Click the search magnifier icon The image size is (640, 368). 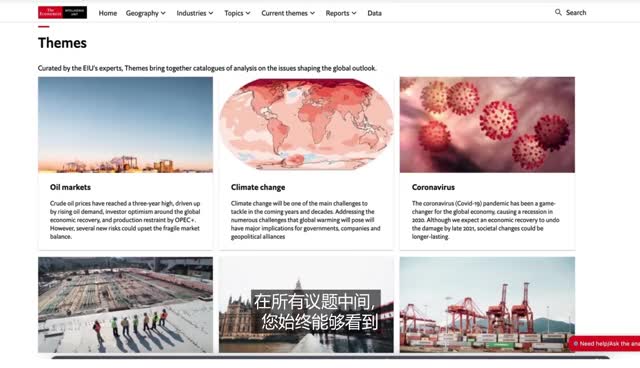coord(558,13)
